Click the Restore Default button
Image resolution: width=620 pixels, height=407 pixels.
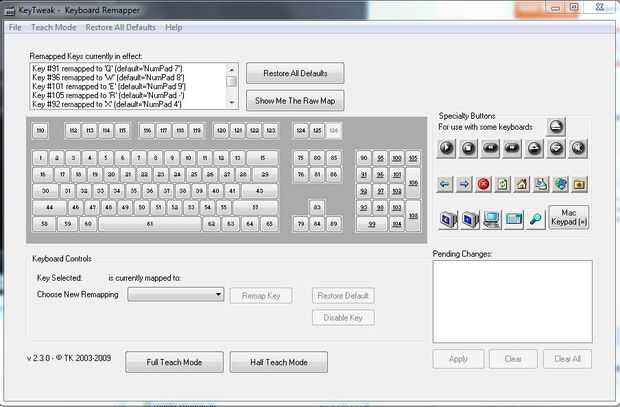point(343,295)
